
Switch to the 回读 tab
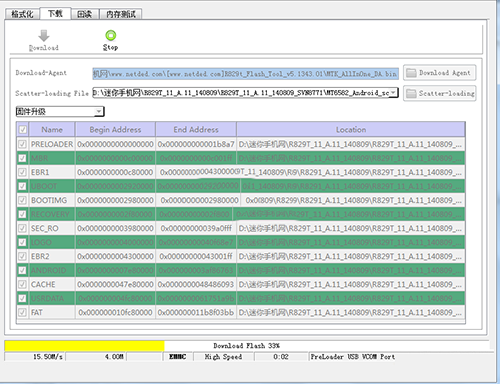(x=85, y=14)
